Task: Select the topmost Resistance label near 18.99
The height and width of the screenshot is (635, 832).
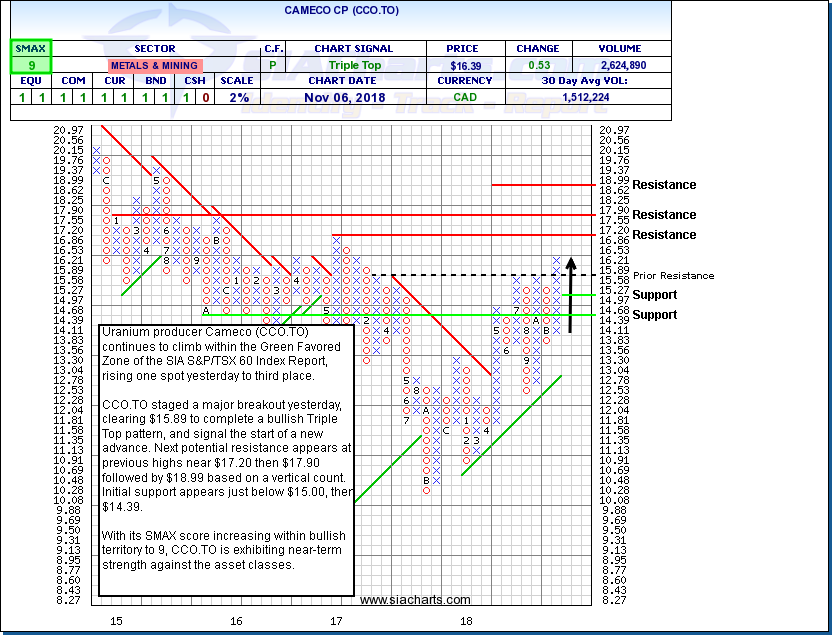Action: (x=664, y=185)
